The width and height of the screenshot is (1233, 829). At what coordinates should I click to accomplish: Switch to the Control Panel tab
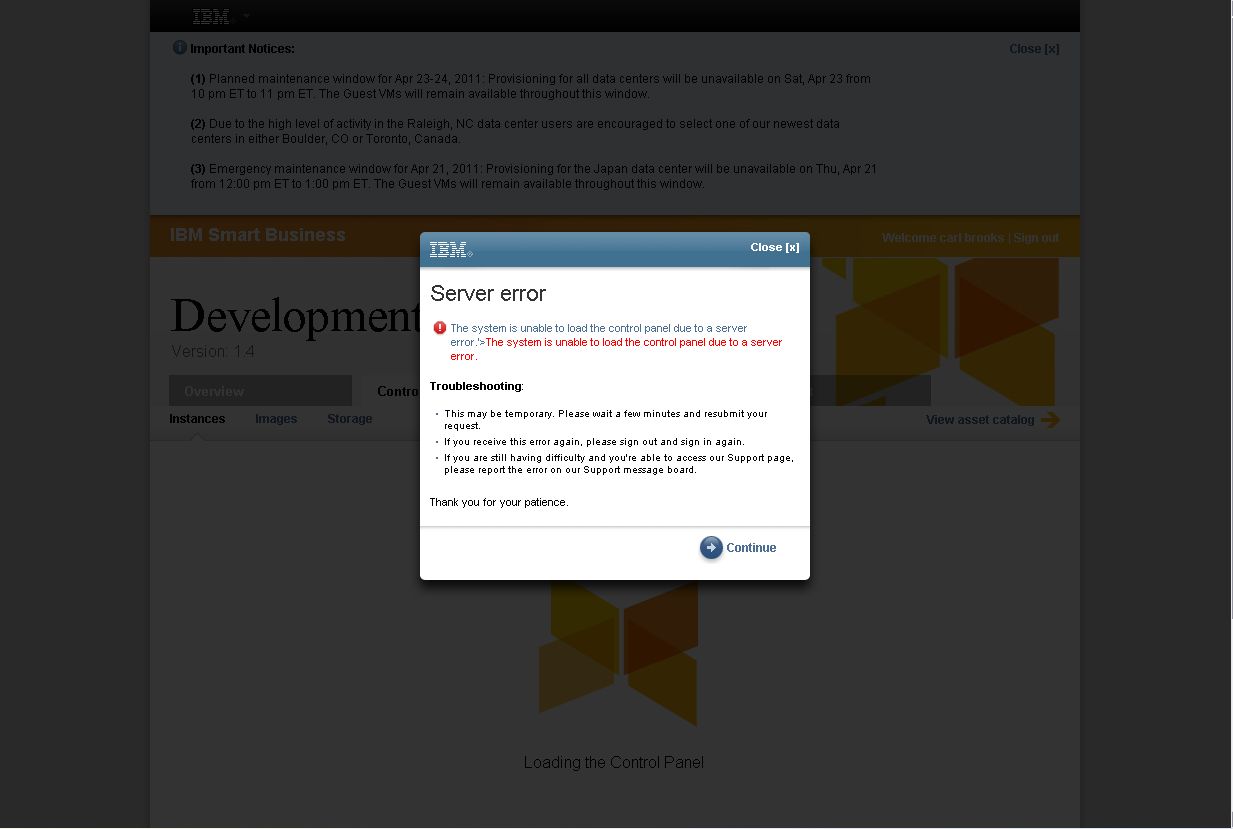point(398,391)
